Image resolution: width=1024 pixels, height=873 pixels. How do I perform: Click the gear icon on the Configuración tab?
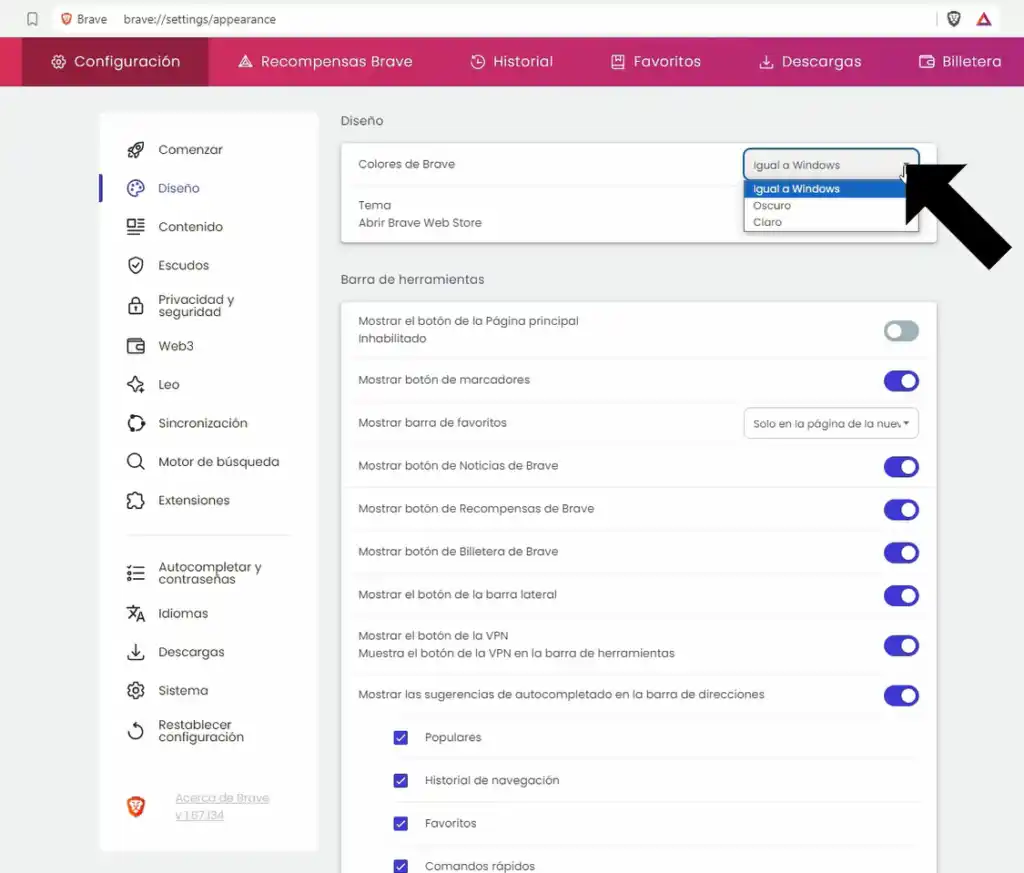(58, 61)
